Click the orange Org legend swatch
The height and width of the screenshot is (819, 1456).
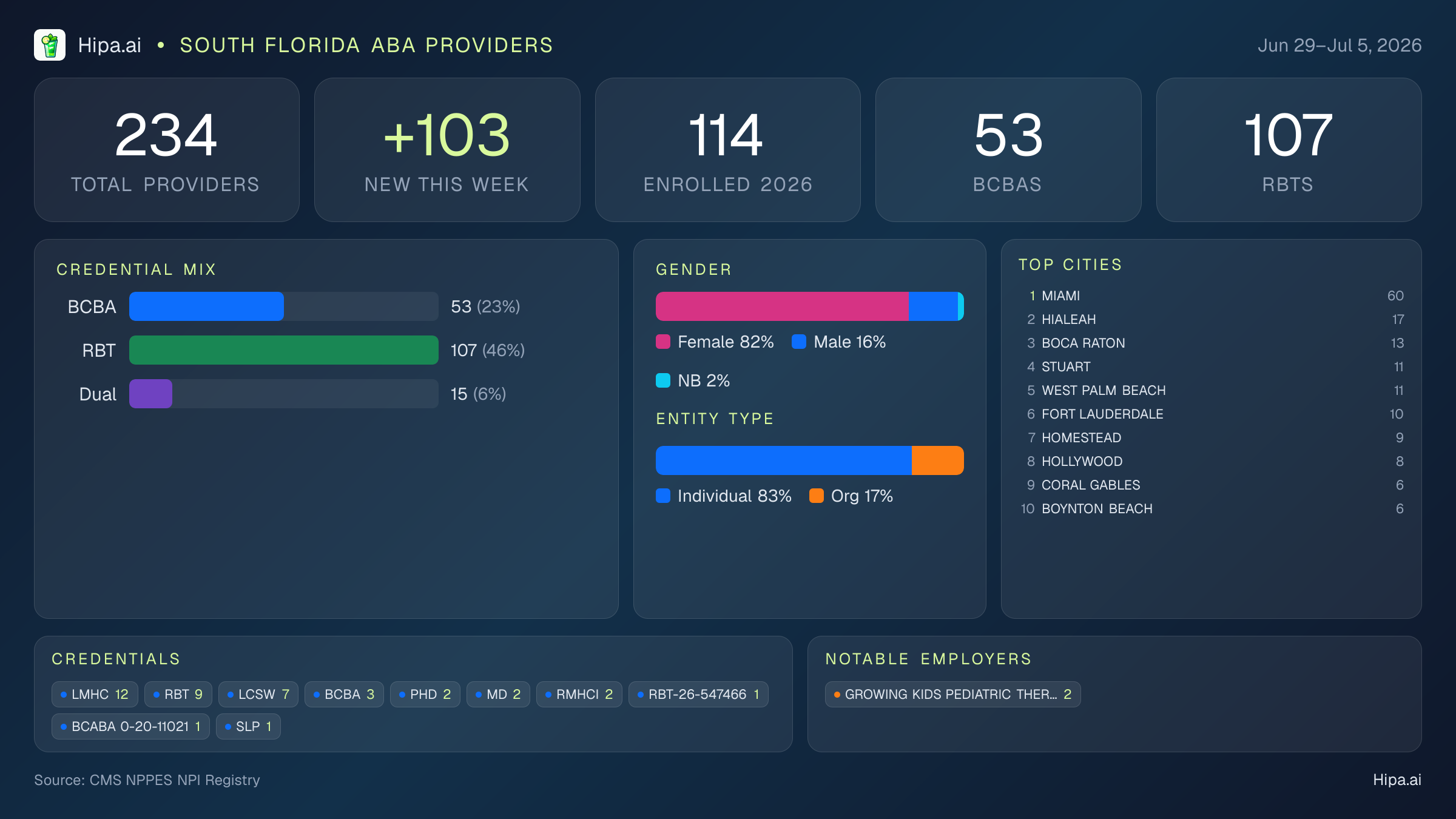[x=817, y=496]
